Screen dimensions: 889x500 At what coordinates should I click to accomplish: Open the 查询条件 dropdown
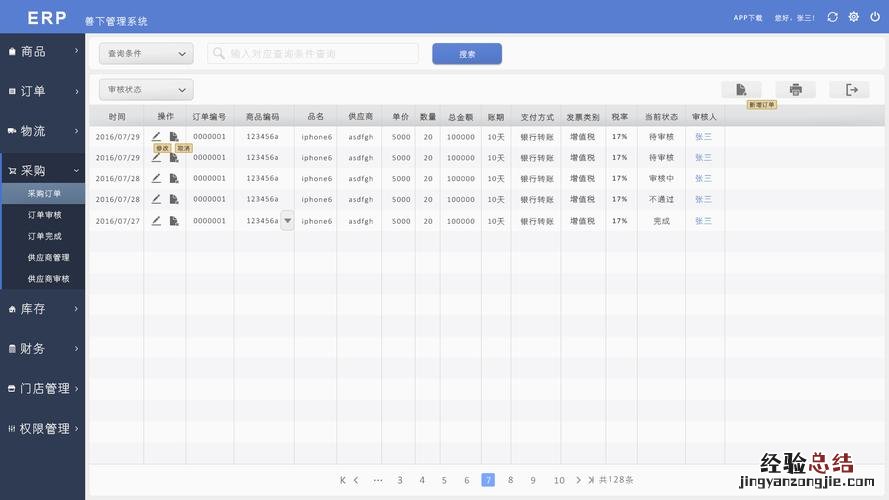coord(145,54)
